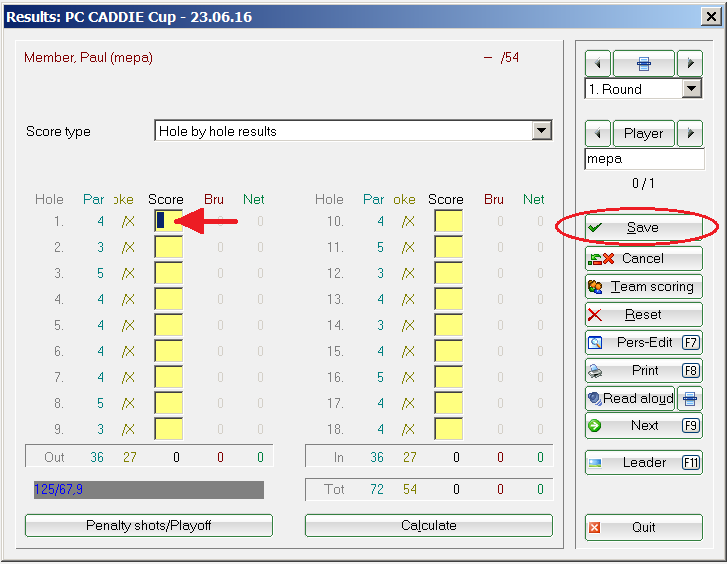Select Hole by hole results combo box

[353, 131]
